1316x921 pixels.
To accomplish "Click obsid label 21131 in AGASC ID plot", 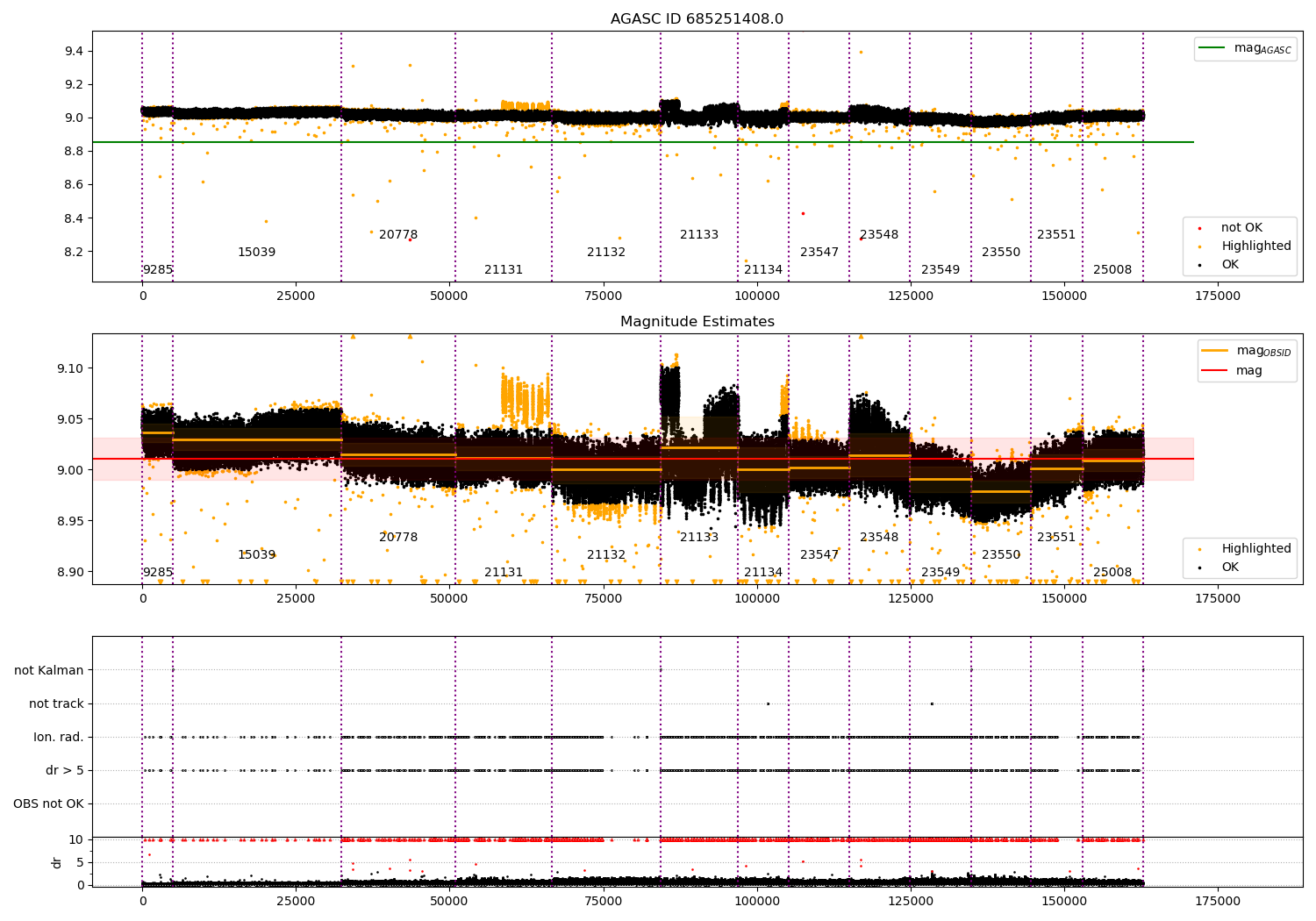I will 504,270.
